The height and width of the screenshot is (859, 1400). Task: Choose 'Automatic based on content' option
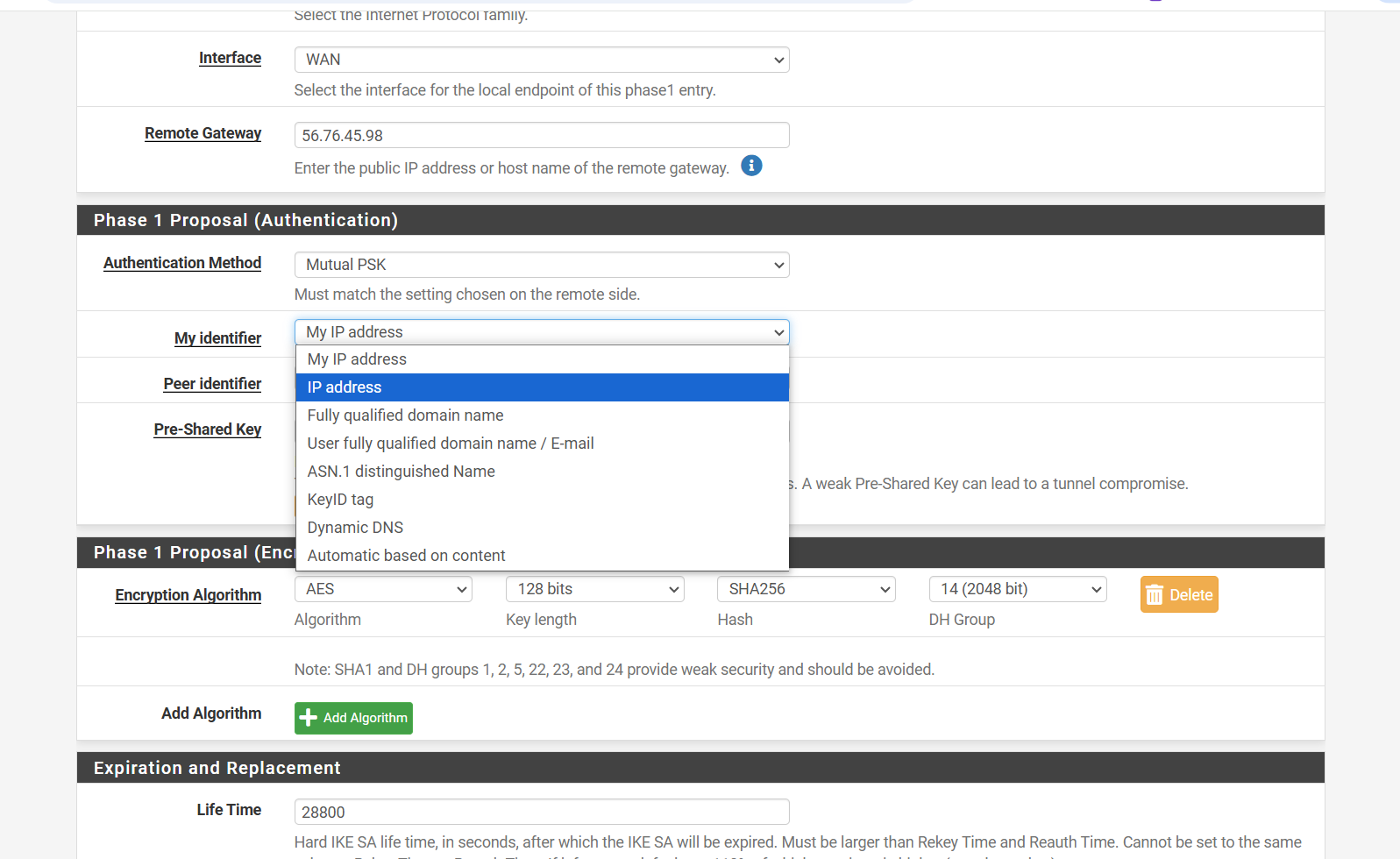541,556
